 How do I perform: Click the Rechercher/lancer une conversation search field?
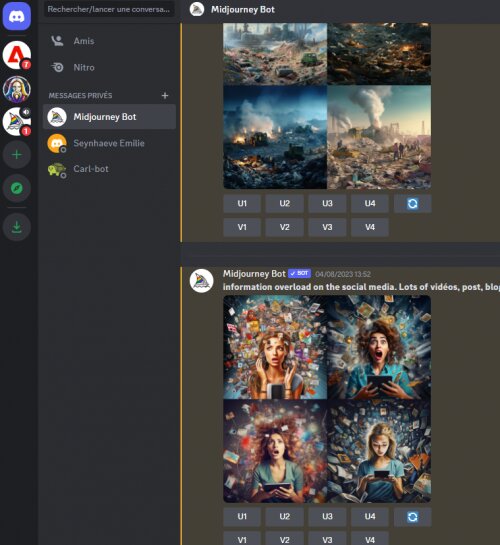click(x=109, y=9)
